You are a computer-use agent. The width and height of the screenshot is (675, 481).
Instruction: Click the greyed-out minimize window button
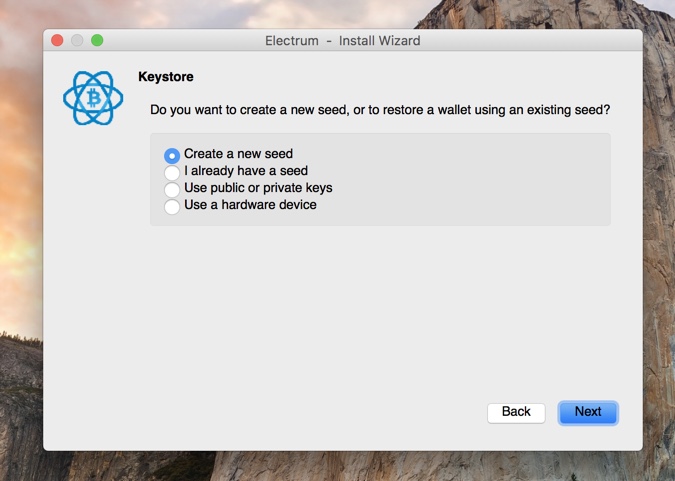(77, 40)
